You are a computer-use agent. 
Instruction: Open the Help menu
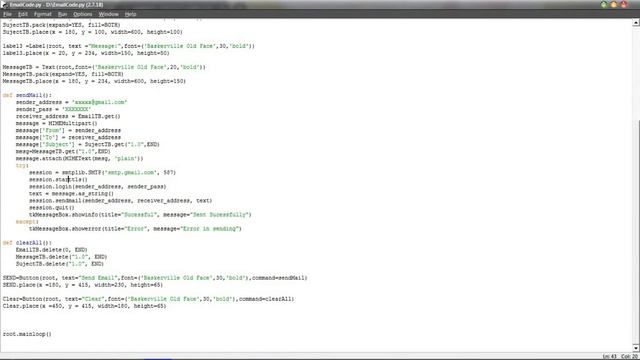pyautogui.click(x=131, y=14)
